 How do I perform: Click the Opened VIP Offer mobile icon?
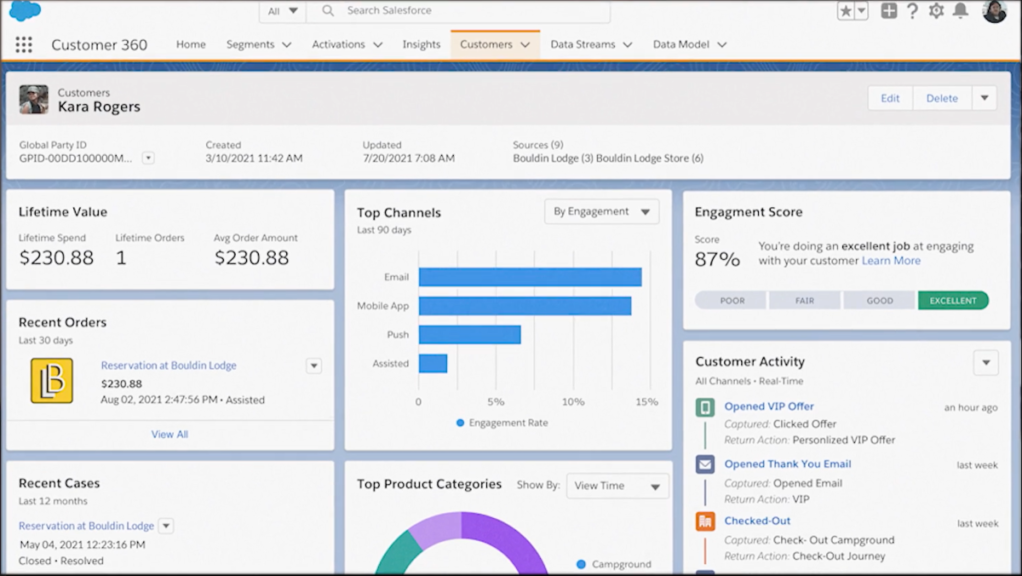[x=705, y=407]
